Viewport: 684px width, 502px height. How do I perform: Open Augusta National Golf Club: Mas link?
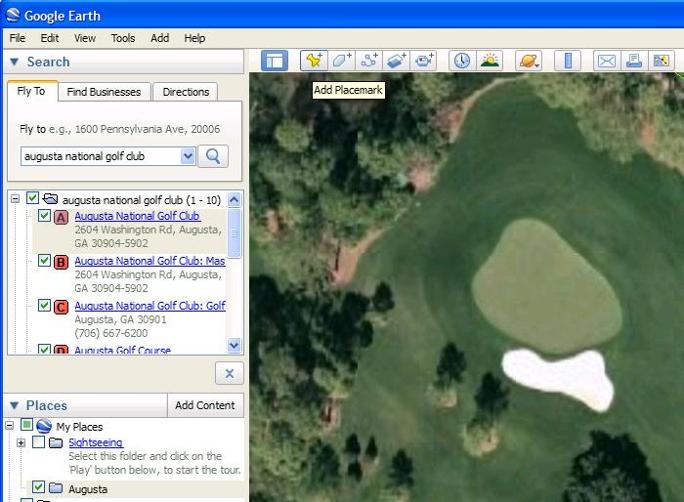click(150, 261)
